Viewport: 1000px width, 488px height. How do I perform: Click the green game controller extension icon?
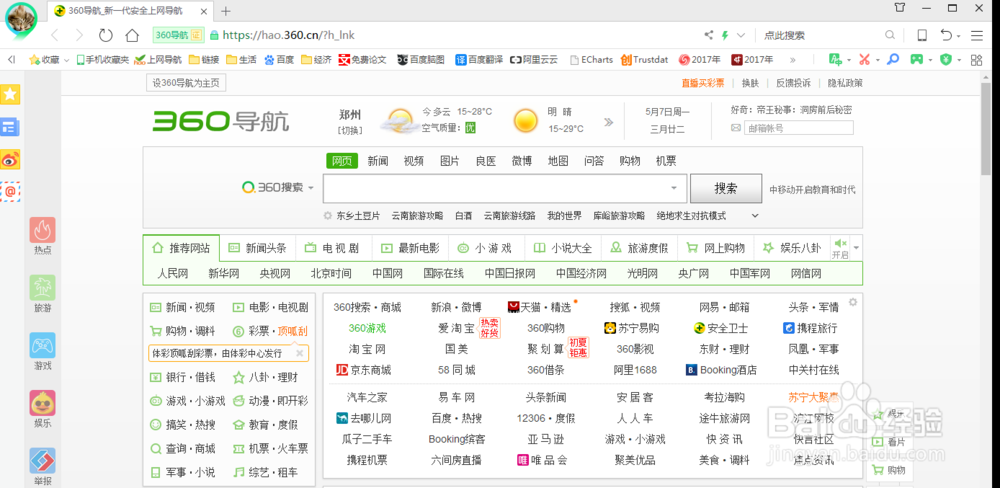(916, 59)
